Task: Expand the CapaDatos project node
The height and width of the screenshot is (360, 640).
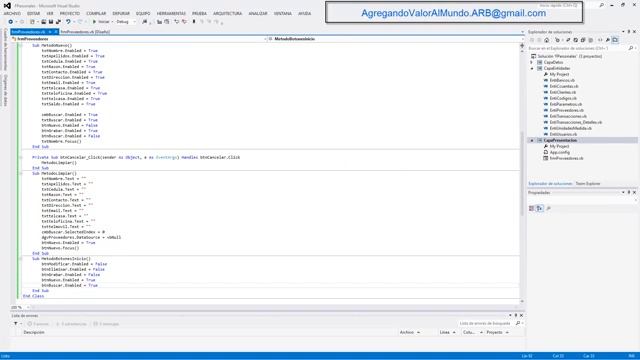Action: coord(532,62)
